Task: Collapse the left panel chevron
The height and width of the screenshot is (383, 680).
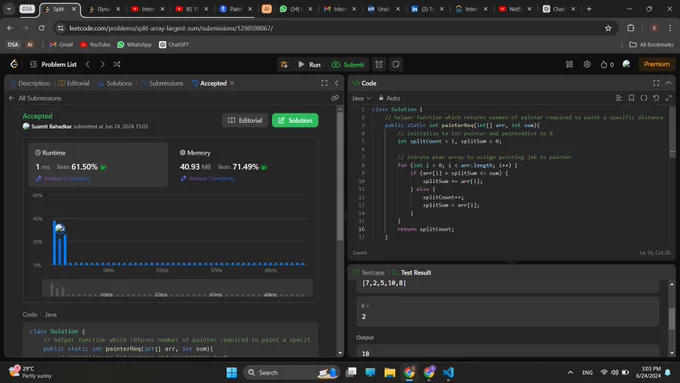Action: 337,83
